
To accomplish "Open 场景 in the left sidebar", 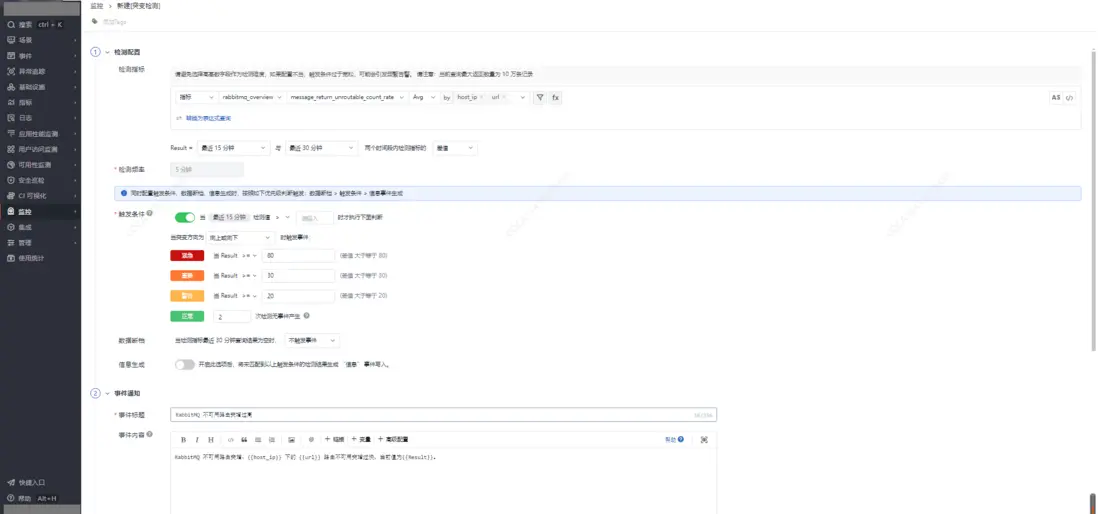I will (x=40, y=40).
